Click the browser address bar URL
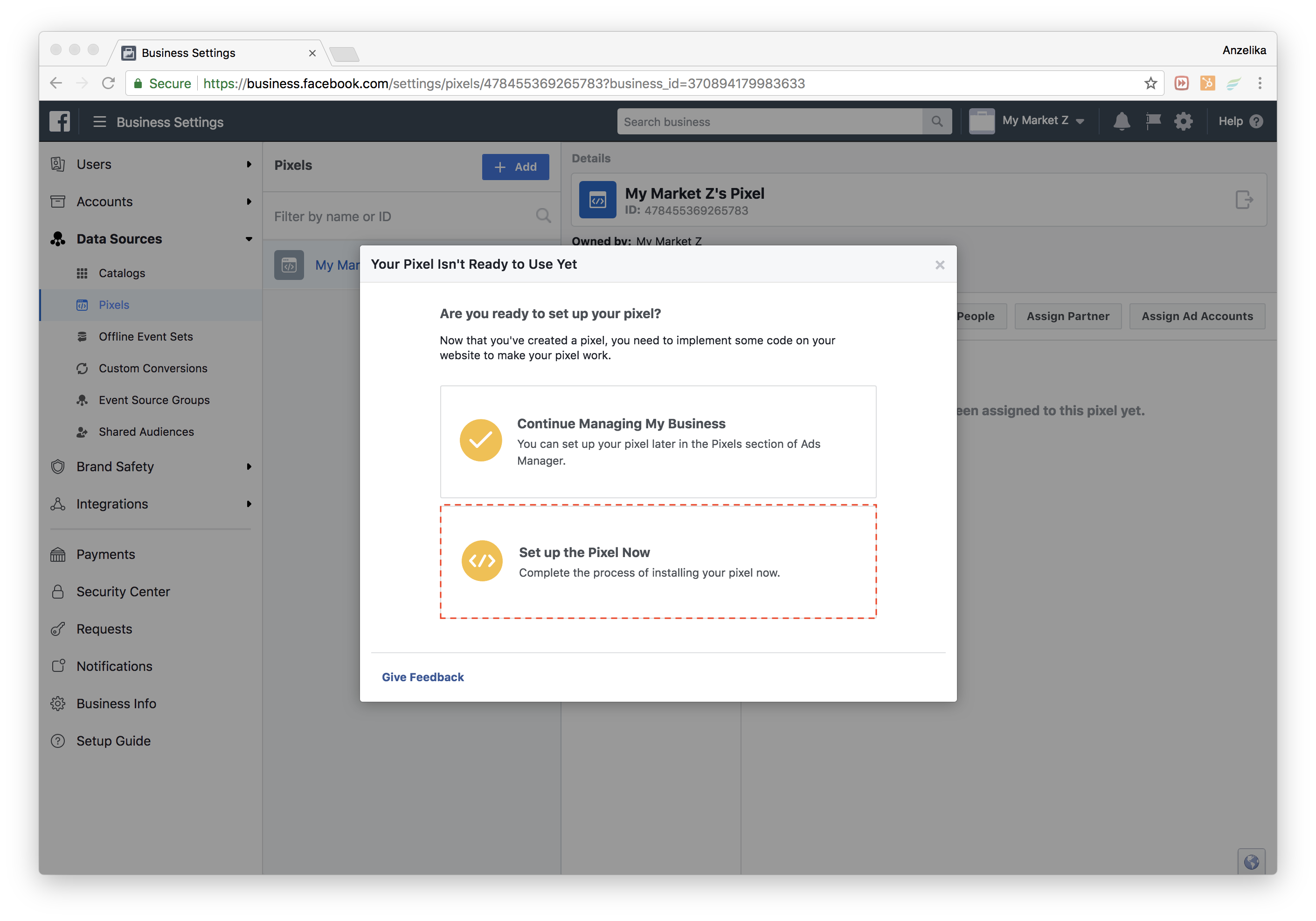This screenshot has width=1316, height=921. pyautogui.click(x=504, y=84)
